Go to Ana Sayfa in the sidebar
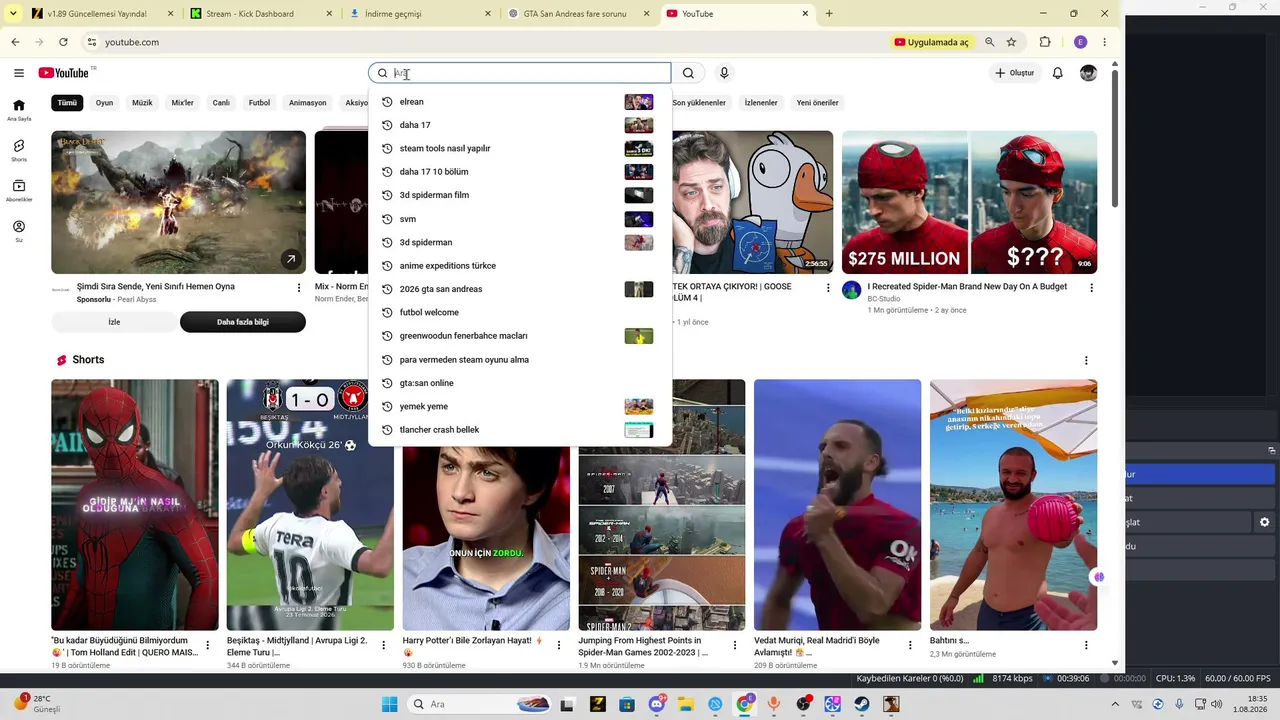This screenshot has height=720, width=1280. click(19, 110)
